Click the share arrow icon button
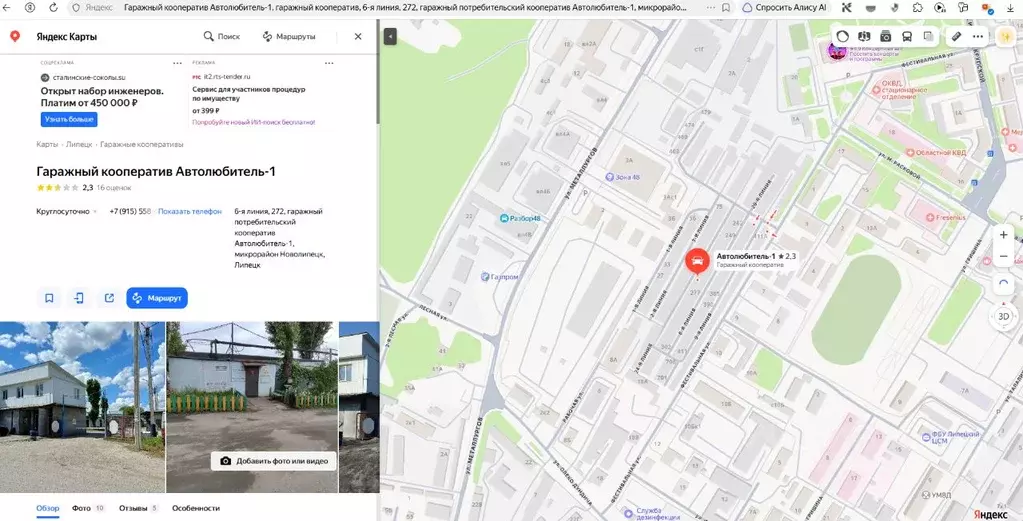Screen dimensions: 1023x521 pyautogui.click(x=109, y=298)
